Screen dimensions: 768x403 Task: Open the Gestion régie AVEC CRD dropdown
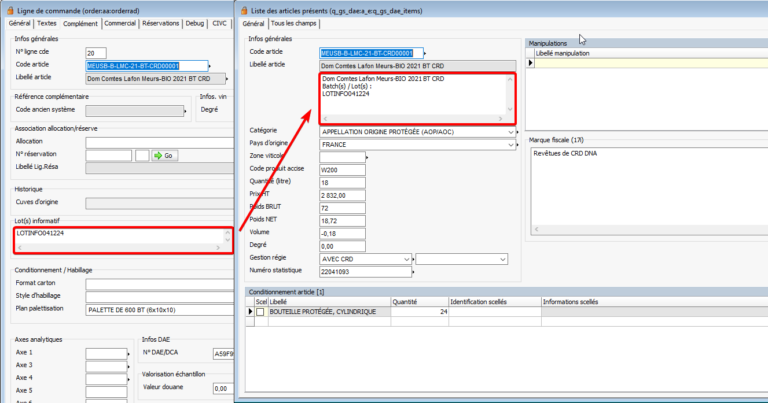click(407, 258)
